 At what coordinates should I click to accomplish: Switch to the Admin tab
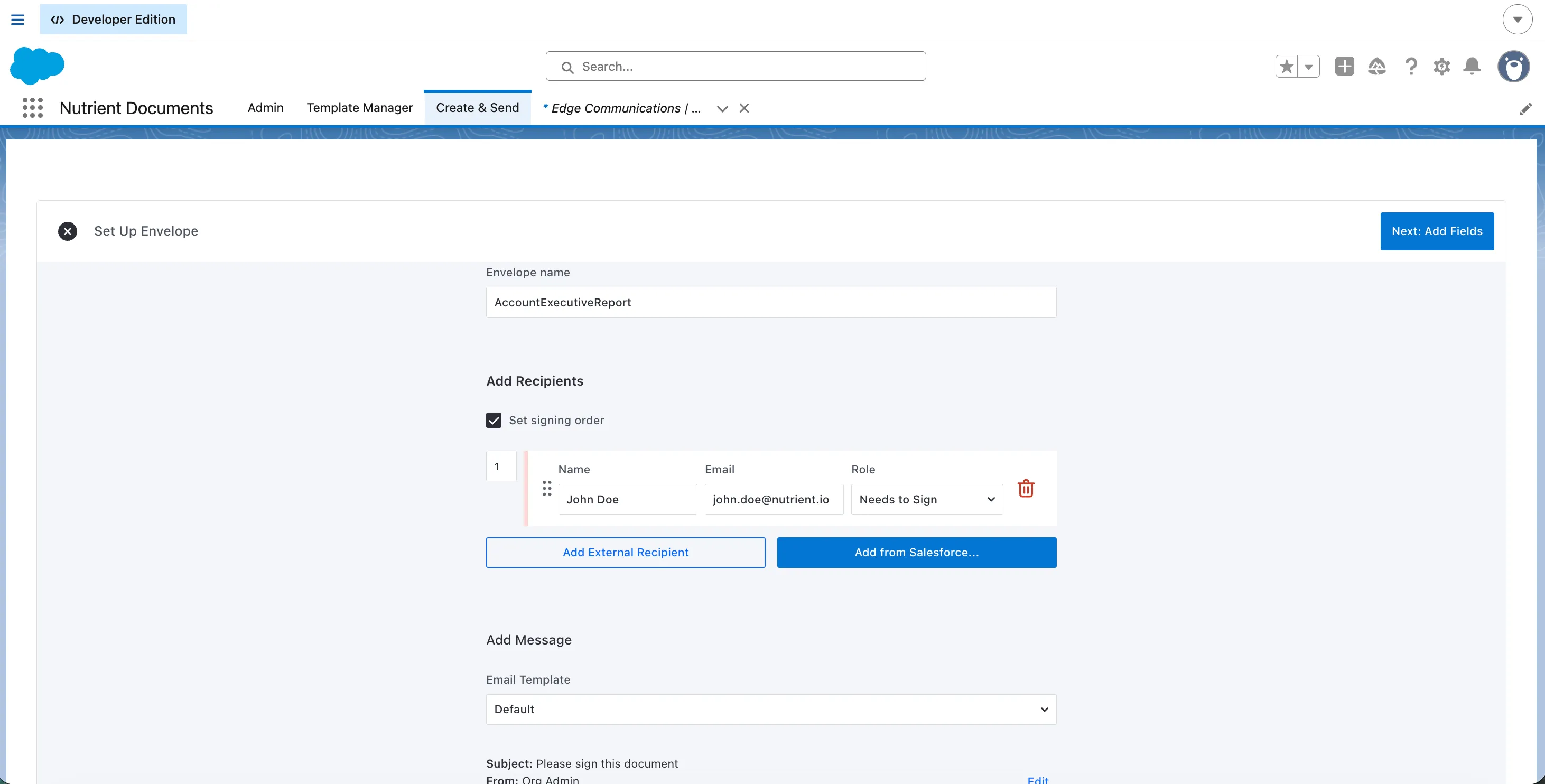pyautogui.click(x=265, y=108)
